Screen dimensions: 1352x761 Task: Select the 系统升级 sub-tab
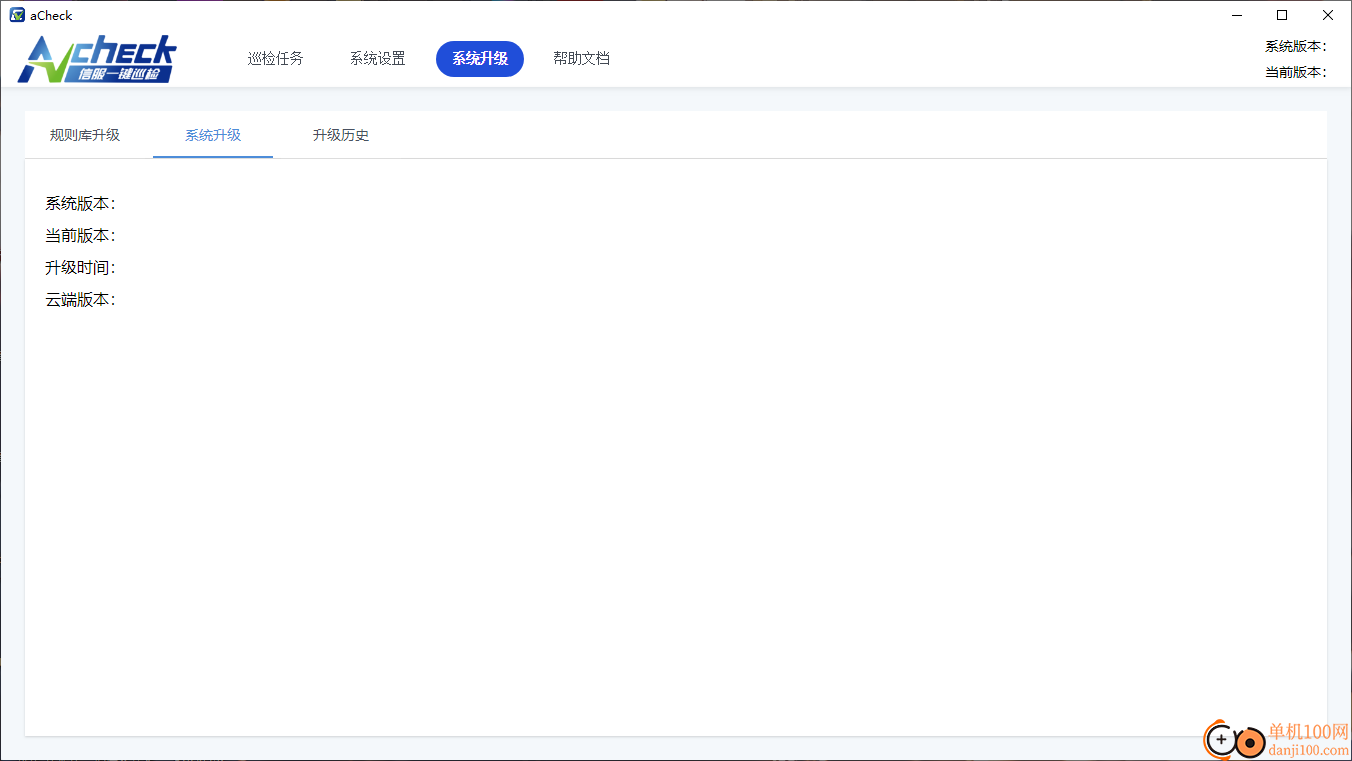[213, 135]
